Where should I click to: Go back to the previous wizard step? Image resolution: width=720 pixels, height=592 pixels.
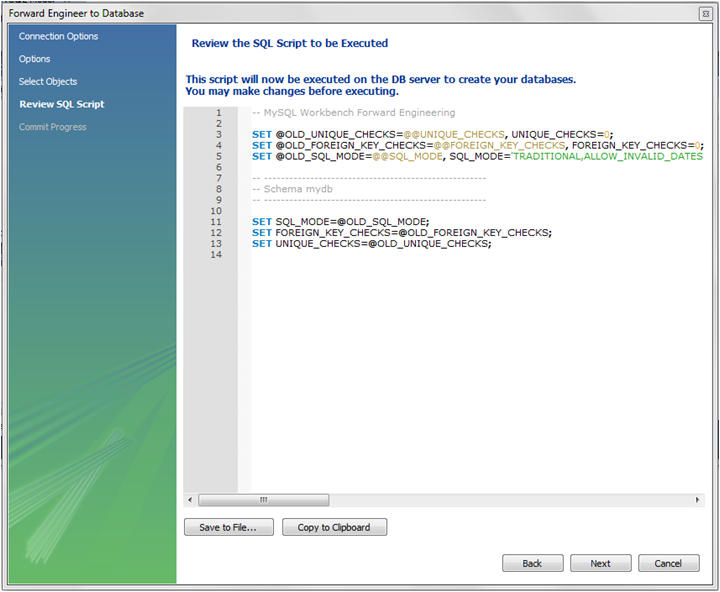[x=532, y=563]
